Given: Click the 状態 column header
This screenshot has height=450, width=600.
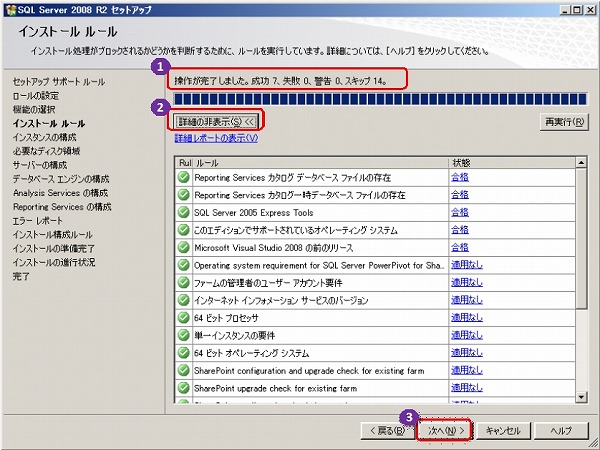Looking at the screenshot, I should [x=512, y=163].
